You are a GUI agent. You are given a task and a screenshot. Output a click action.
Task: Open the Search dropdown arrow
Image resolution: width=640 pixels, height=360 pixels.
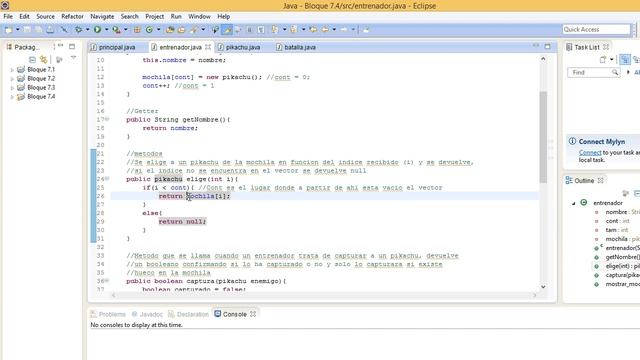203,29
